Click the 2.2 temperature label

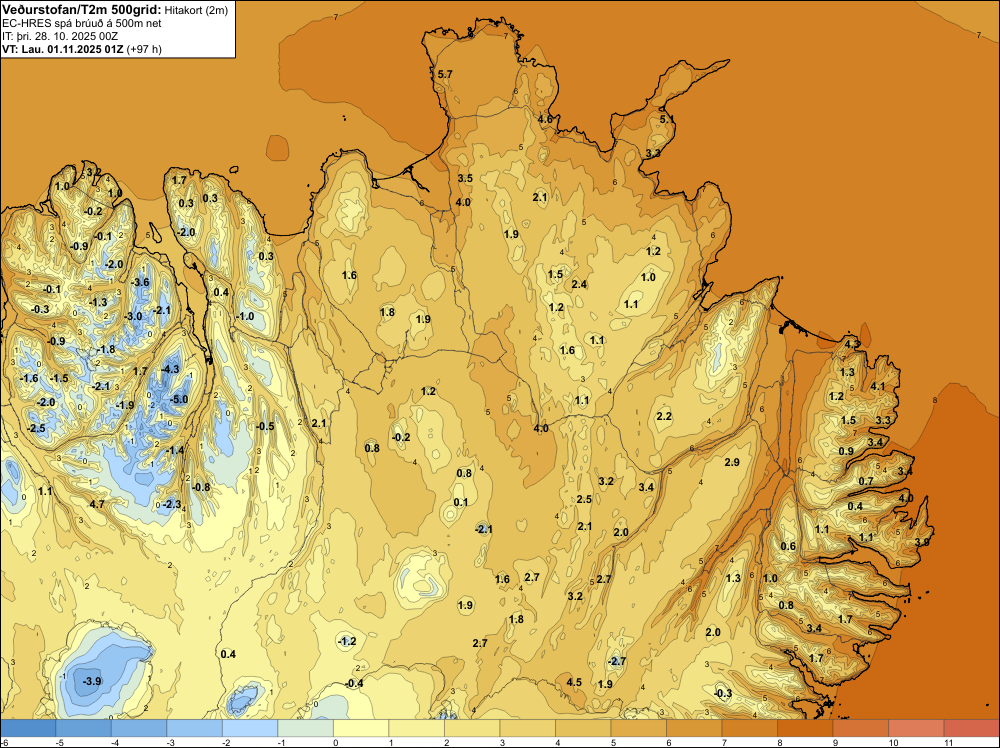click(x=664, y=416)
